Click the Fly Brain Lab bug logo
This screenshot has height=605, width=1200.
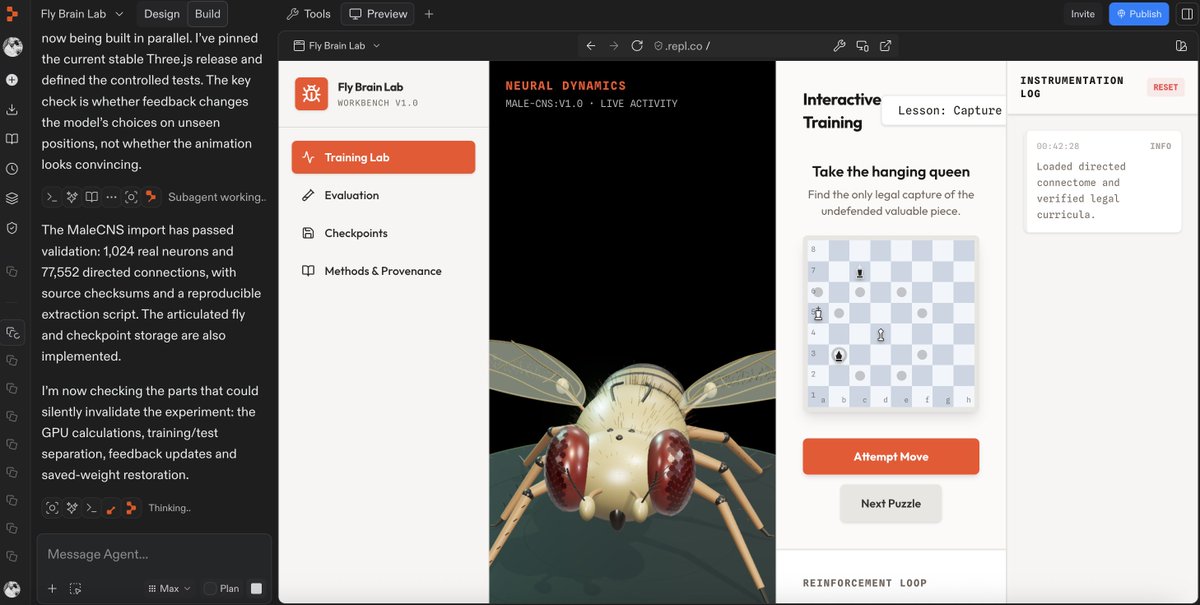[x=311, y=94]
